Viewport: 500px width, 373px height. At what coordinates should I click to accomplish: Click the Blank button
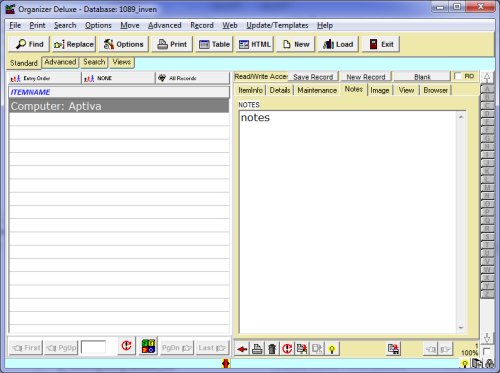422,77
